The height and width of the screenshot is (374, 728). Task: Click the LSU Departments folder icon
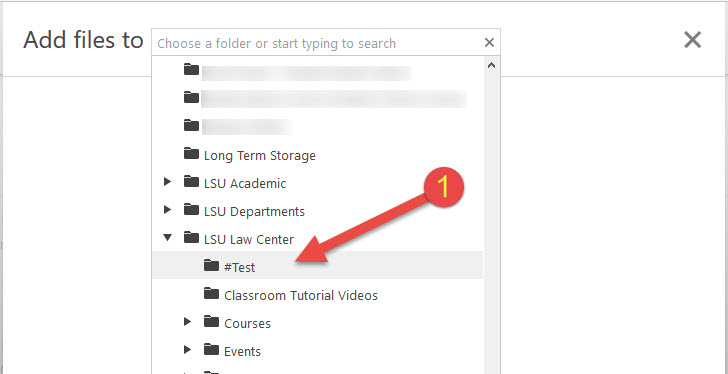[x=191, y=210]
